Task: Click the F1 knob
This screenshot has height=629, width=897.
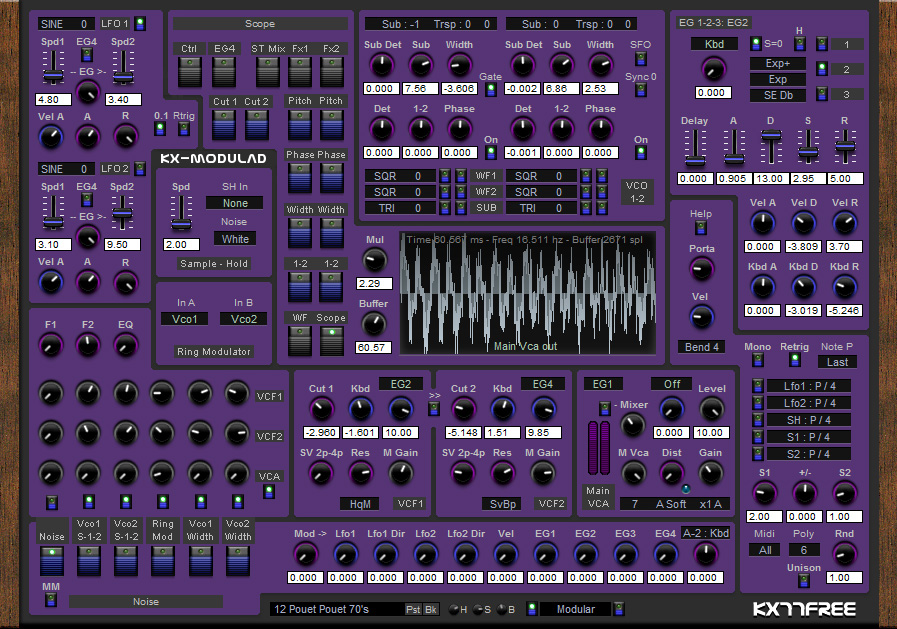Action: coord(50,345)
